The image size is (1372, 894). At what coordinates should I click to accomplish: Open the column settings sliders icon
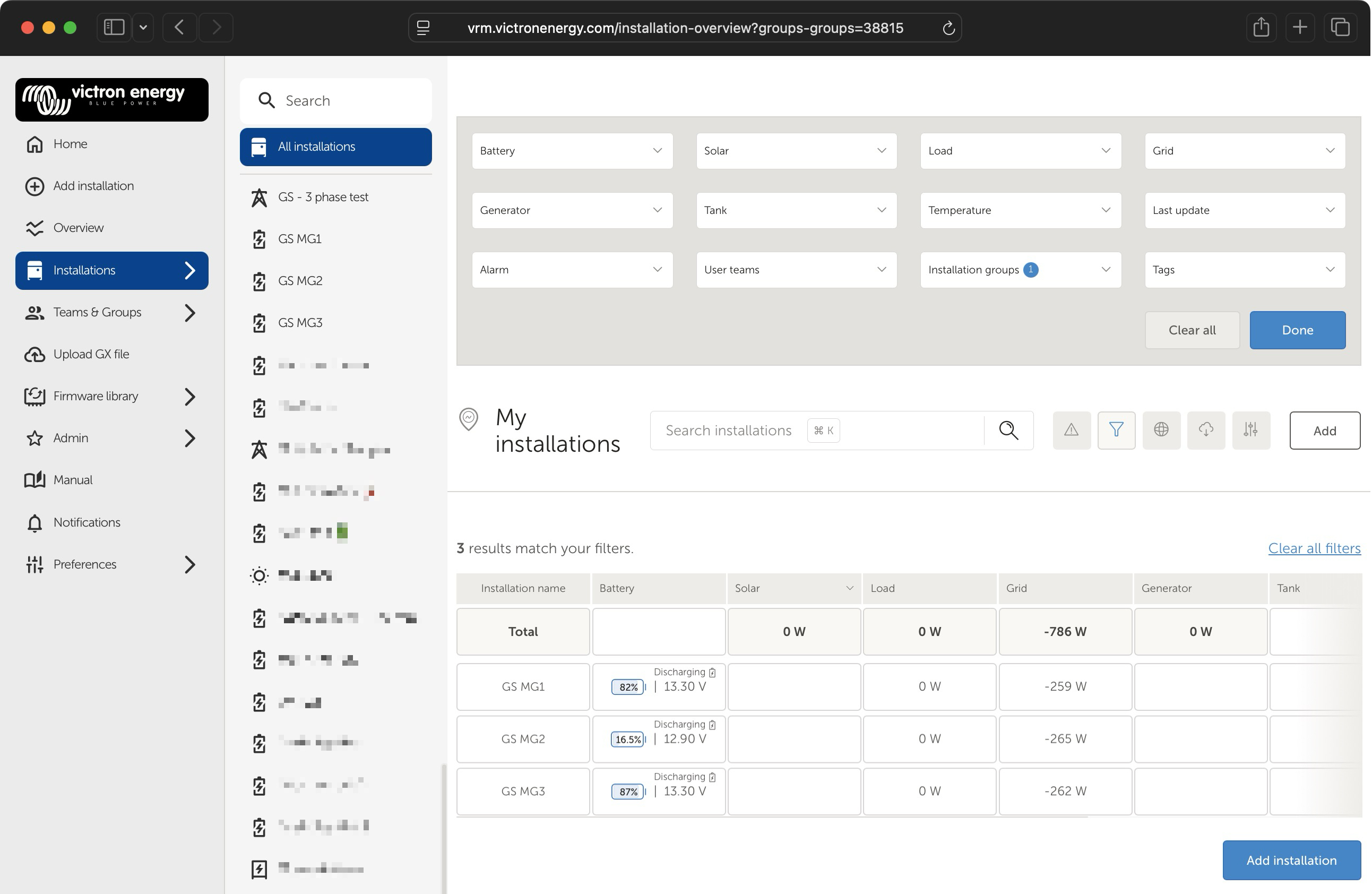(1251, 430)
